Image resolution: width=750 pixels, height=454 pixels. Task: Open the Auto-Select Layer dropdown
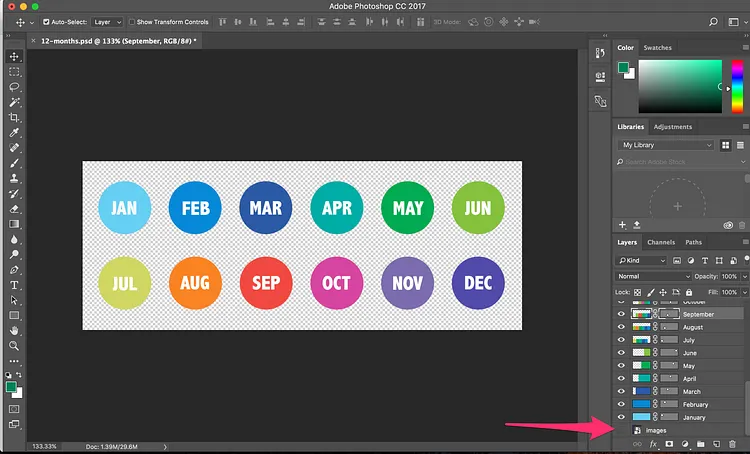(107, 22)
